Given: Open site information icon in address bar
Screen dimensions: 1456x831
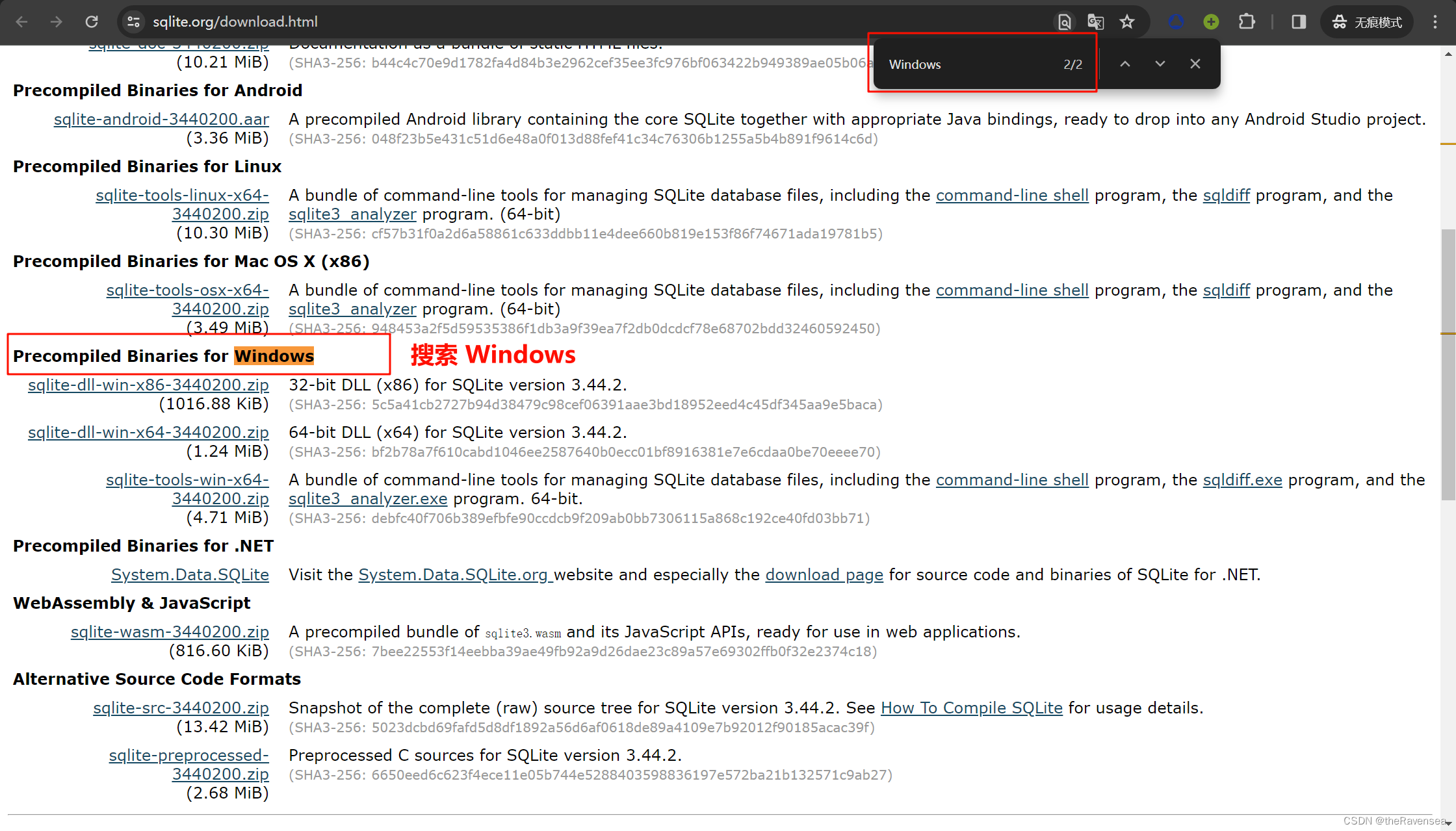Looking at the screenshot, I should pos(133,21).
